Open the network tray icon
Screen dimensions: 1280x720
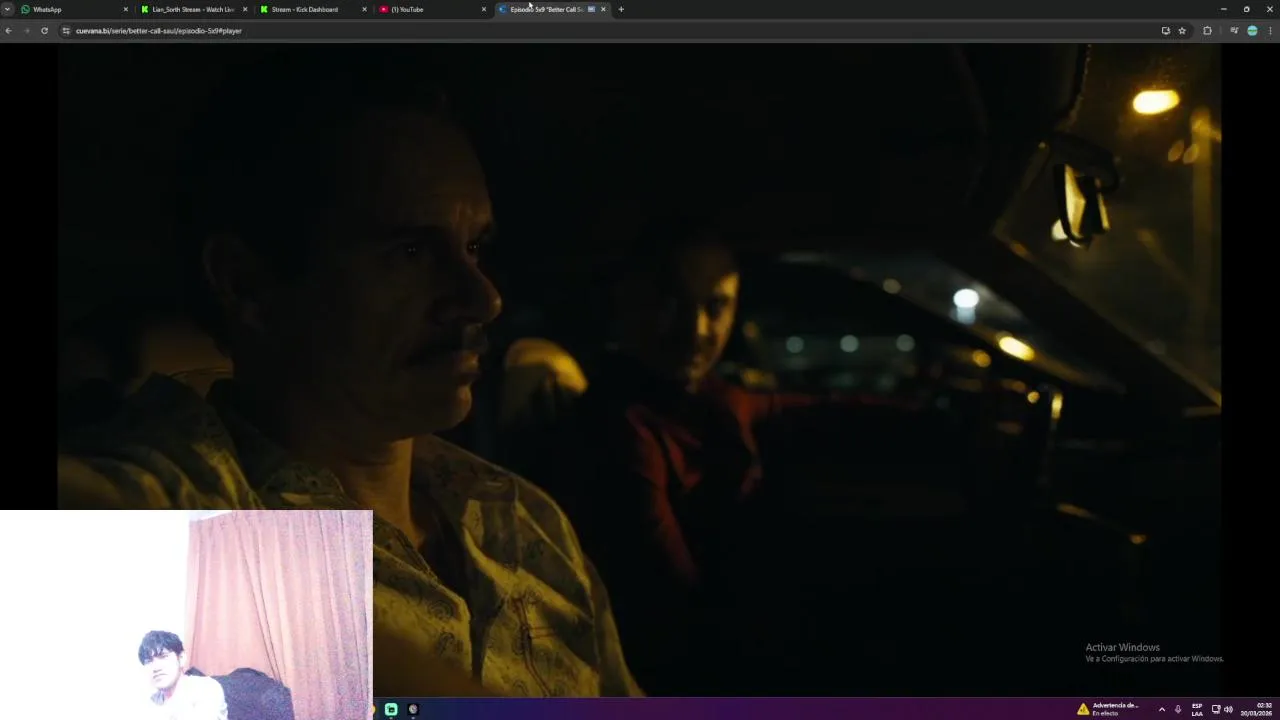pos(1216,709)
